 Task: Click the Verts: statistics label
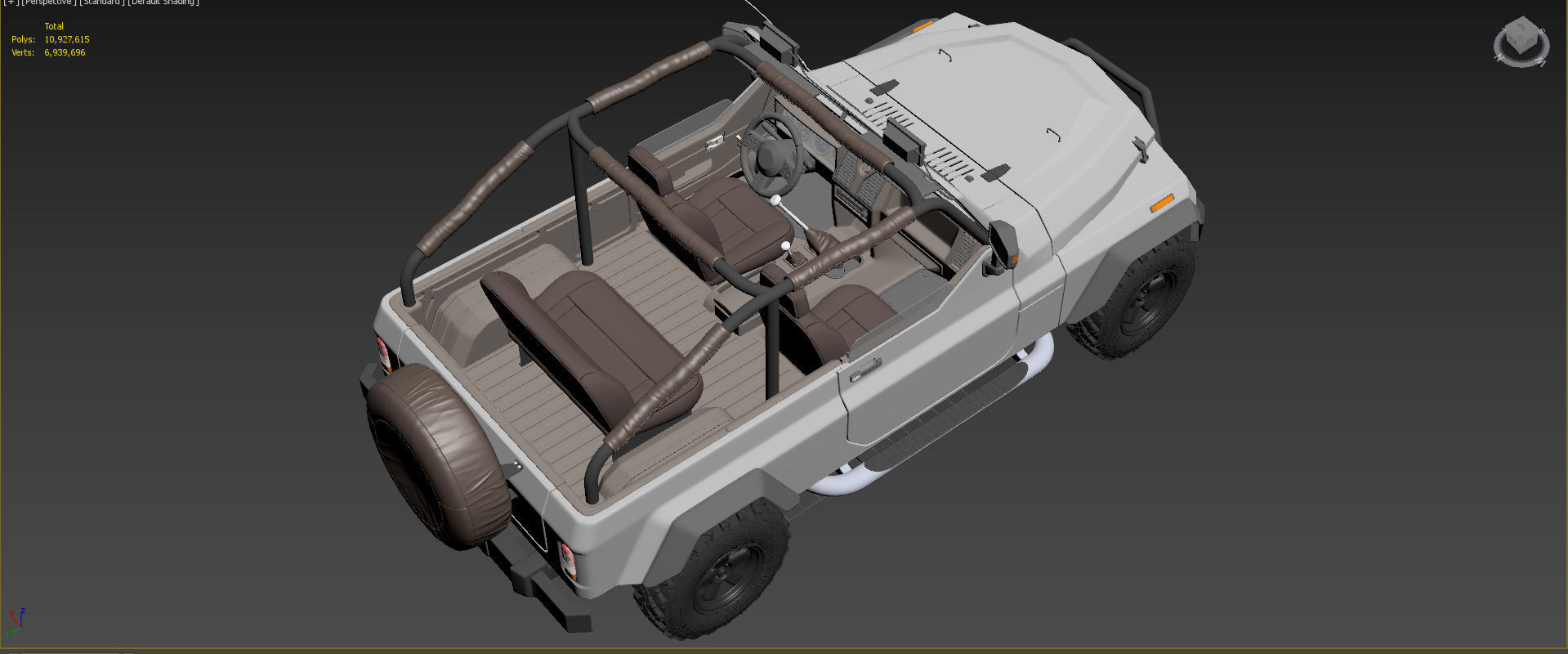(23, 52)
